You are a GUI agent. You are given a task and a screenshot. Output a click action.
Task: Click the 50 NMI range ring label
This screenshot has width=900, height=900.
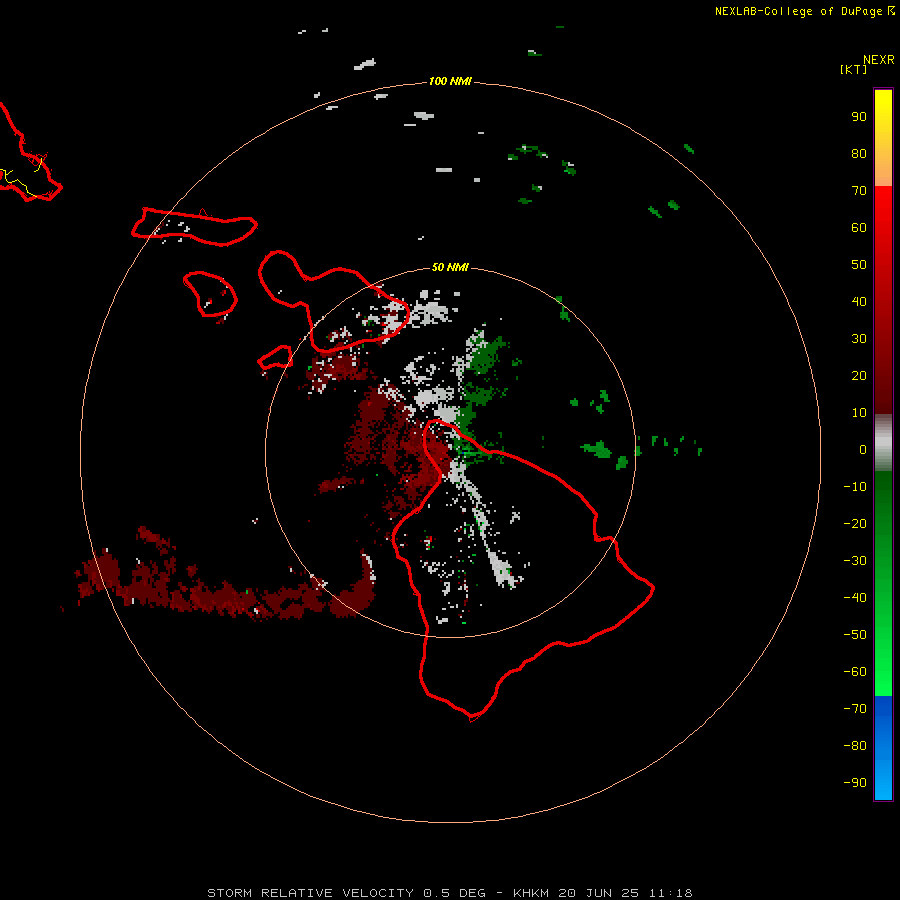coord(450,267)
